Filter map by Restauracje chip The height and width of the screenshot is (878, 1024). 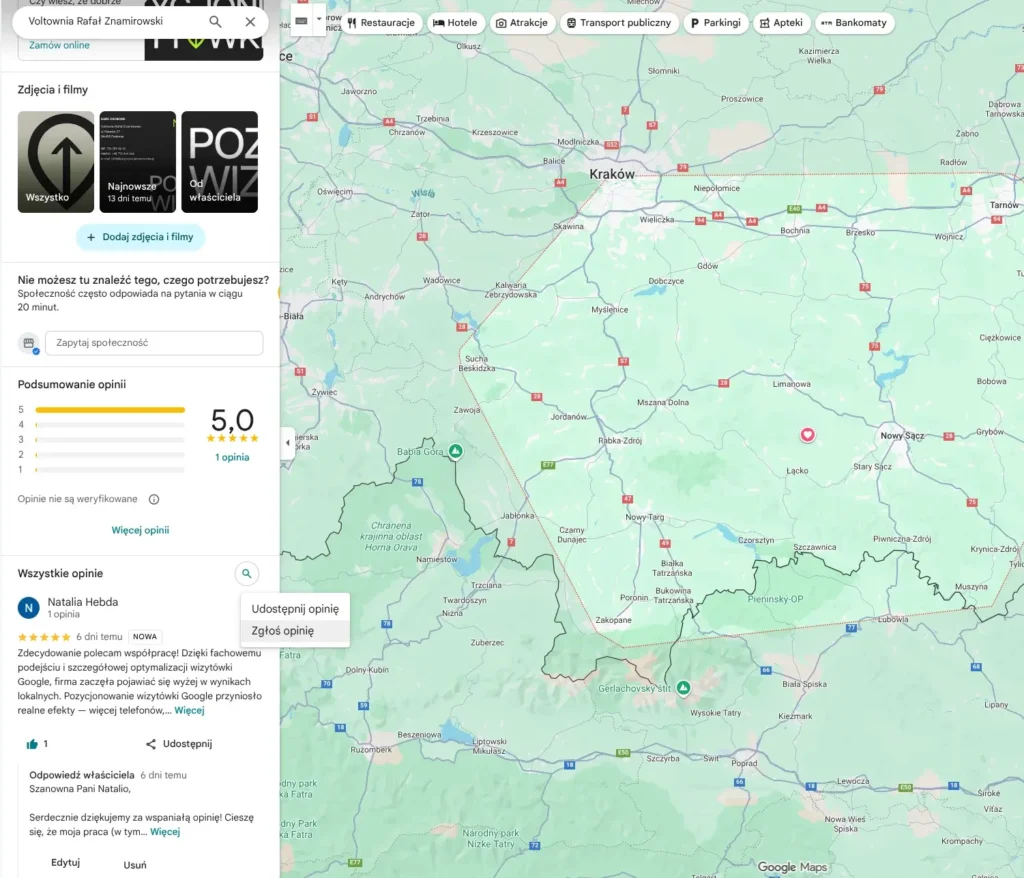tap(380, 22)
